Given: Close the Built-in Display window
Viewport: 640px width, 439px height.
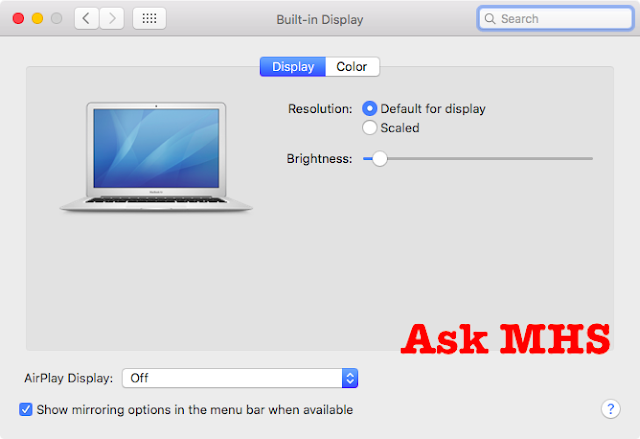Looking at the screenshot, I should (18, 18).
